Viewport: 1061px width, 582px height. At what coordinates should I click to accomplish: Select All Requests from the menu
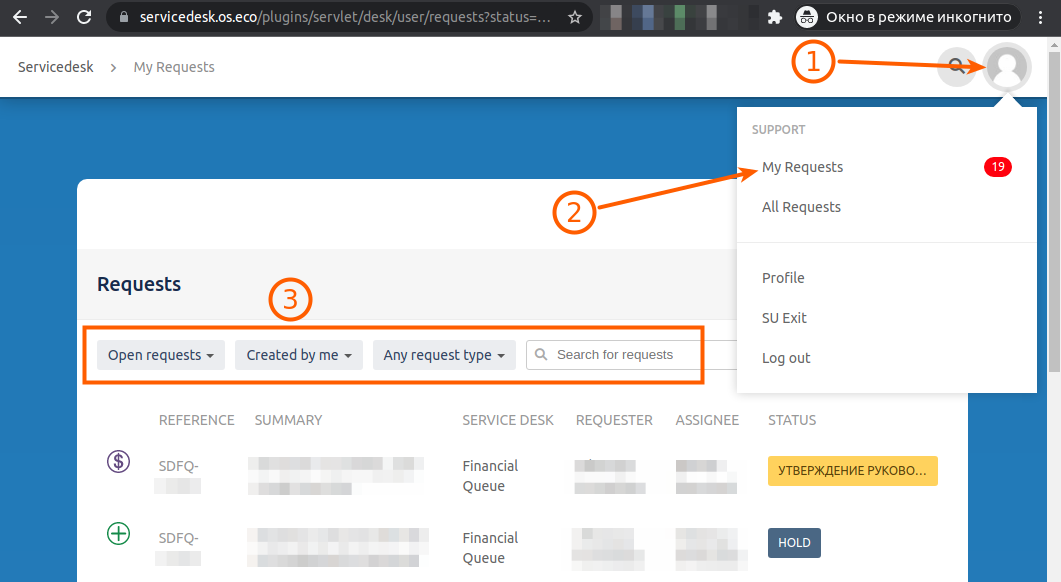[801, 207]
